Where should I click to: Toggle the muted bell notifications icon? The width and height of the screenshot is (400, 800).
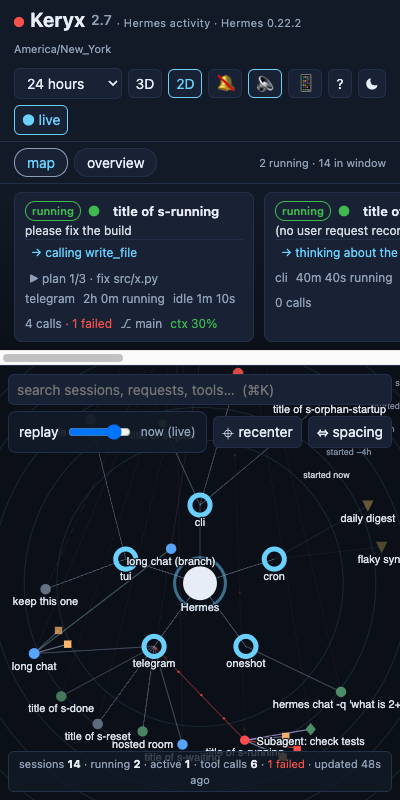point(225,84)
